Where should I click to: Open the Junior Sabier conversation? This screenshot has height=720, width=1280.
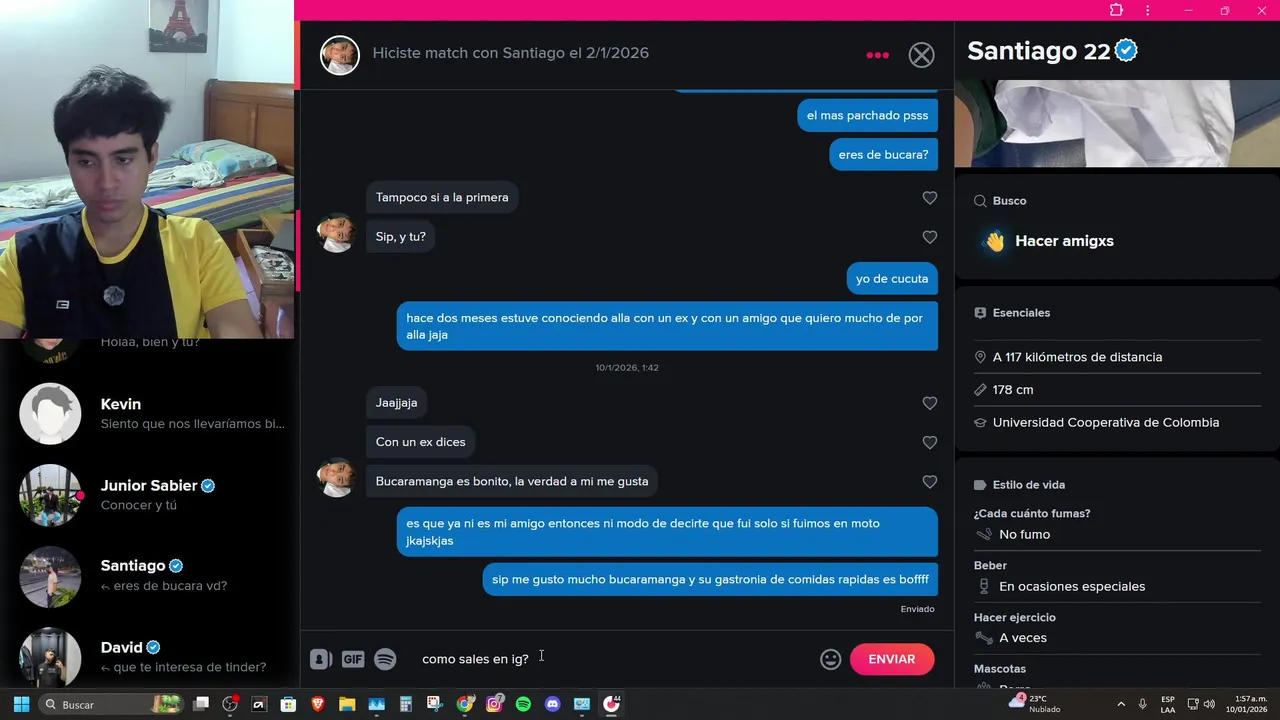click(148, 495)
